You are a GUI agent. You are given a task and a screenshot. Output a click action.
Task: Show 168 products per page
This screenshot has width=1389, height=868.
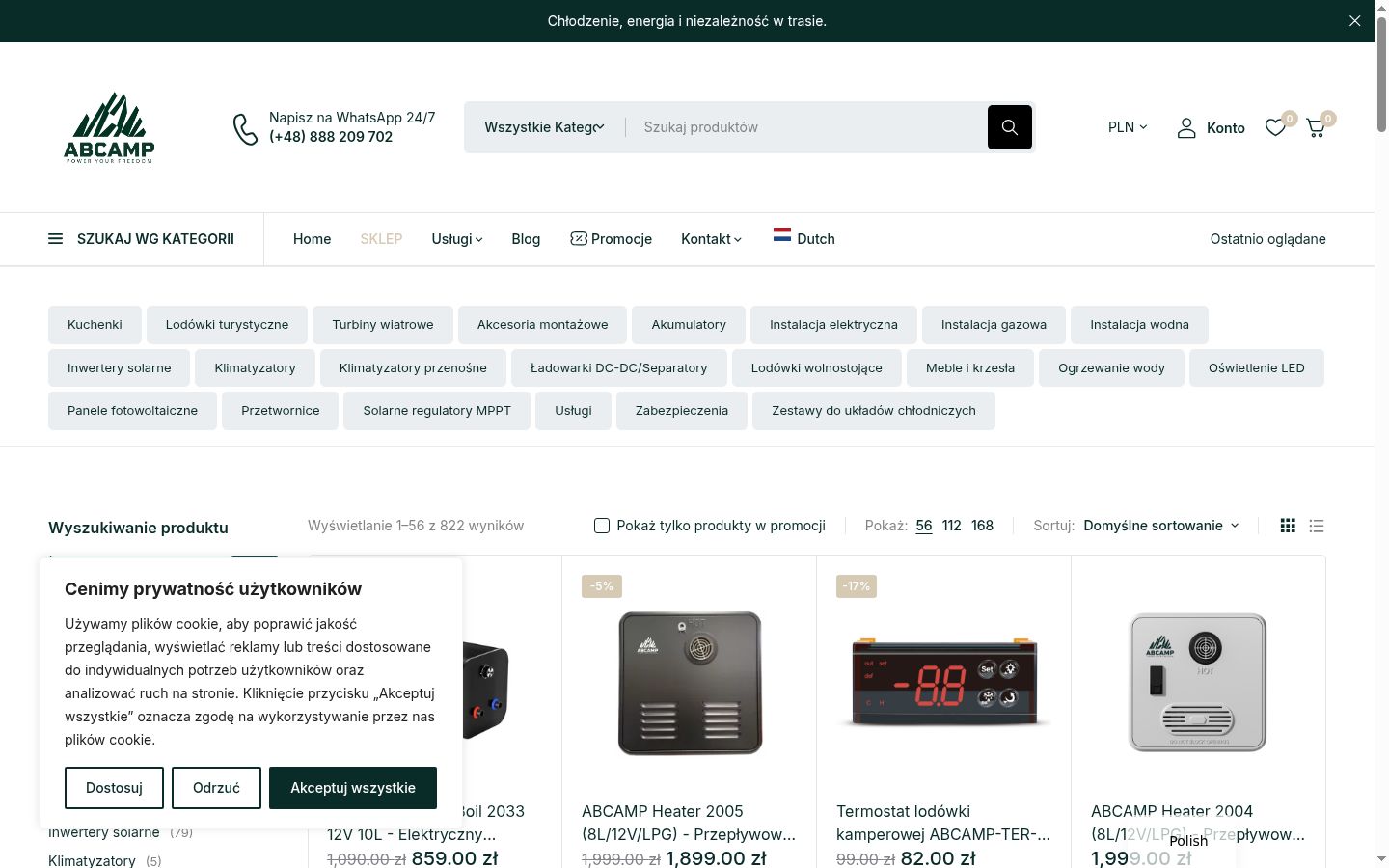pos(982,526)
